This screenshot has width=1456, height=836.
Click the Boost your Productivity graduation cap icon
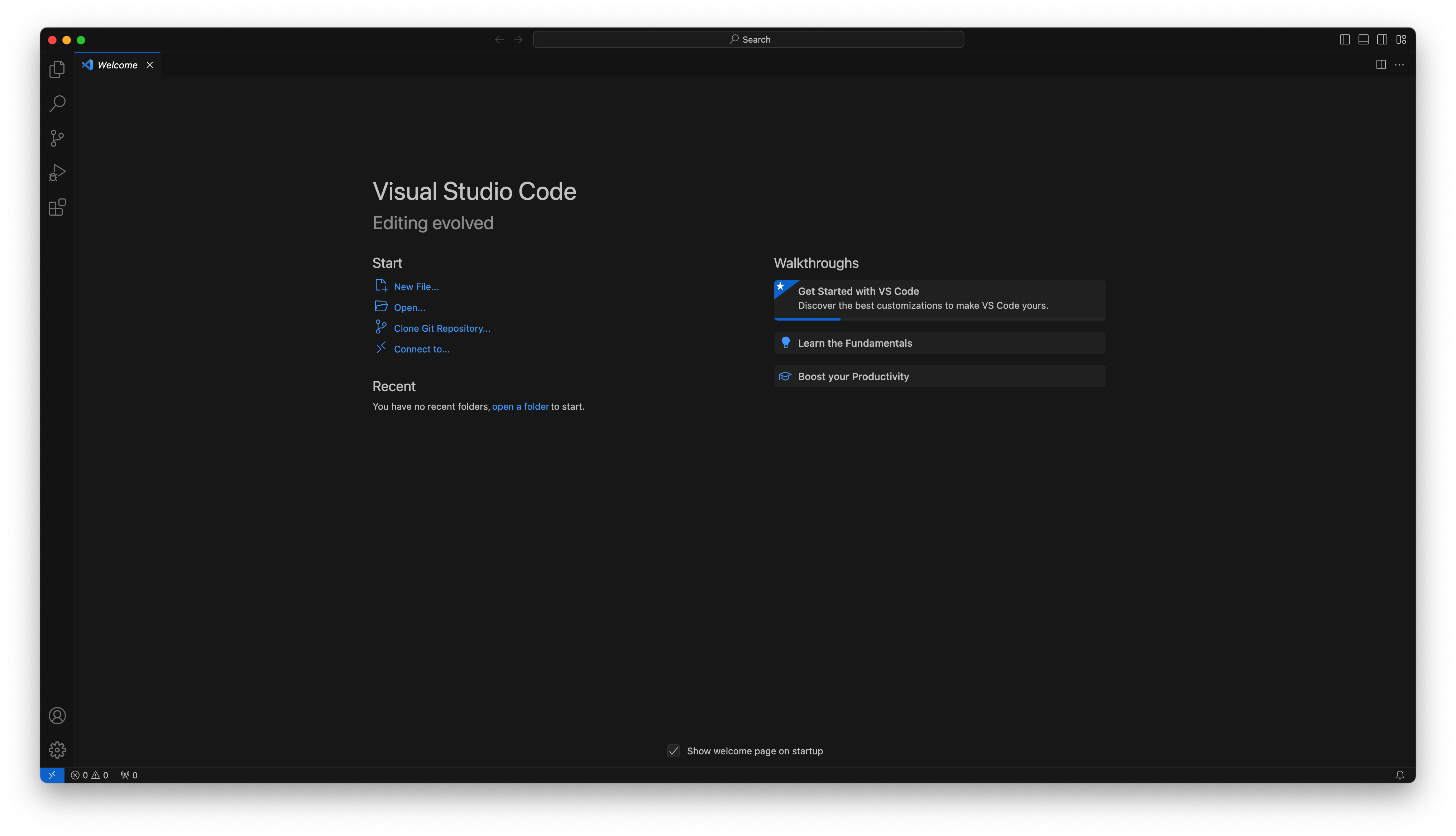coord(785,376)
